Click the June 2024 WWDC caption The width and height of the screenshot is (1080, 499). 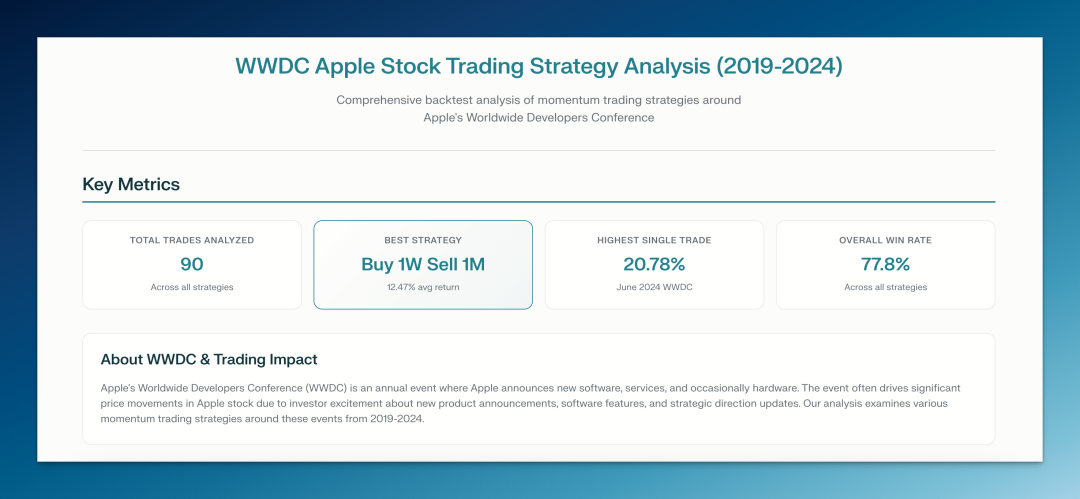coord(654,287)
